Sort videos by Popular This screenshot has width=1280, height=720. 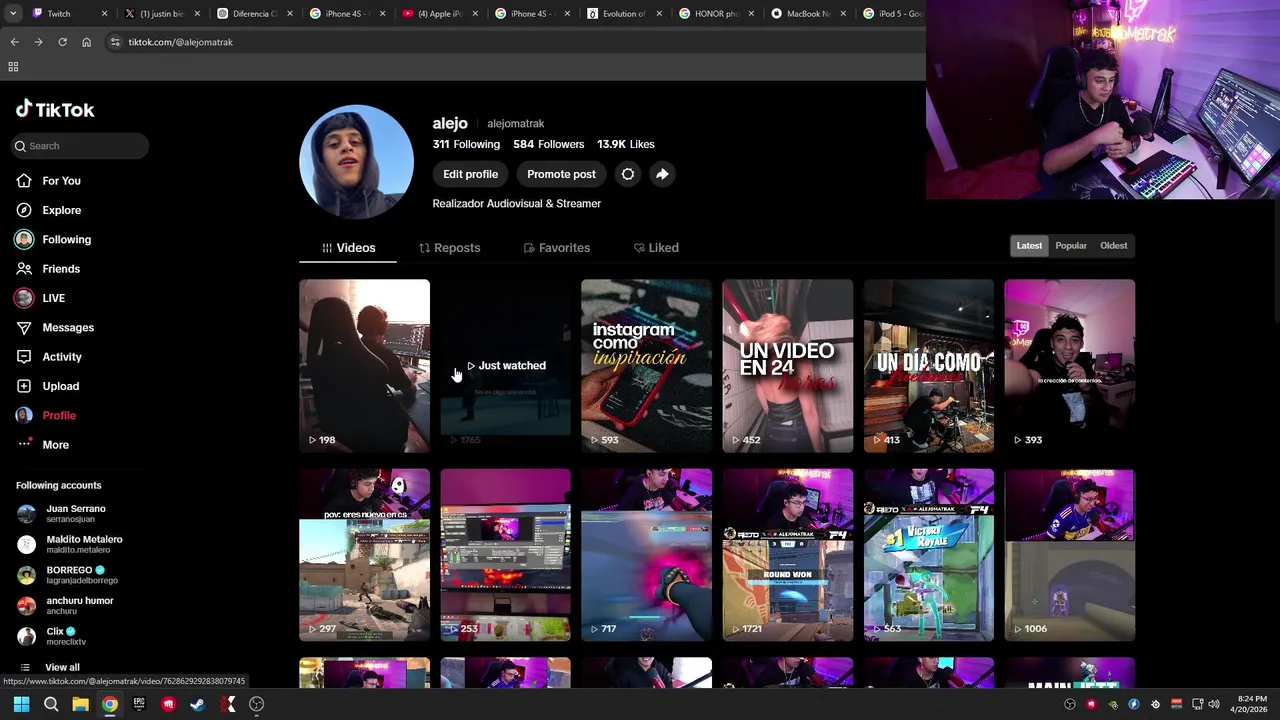click(1071, 246)
